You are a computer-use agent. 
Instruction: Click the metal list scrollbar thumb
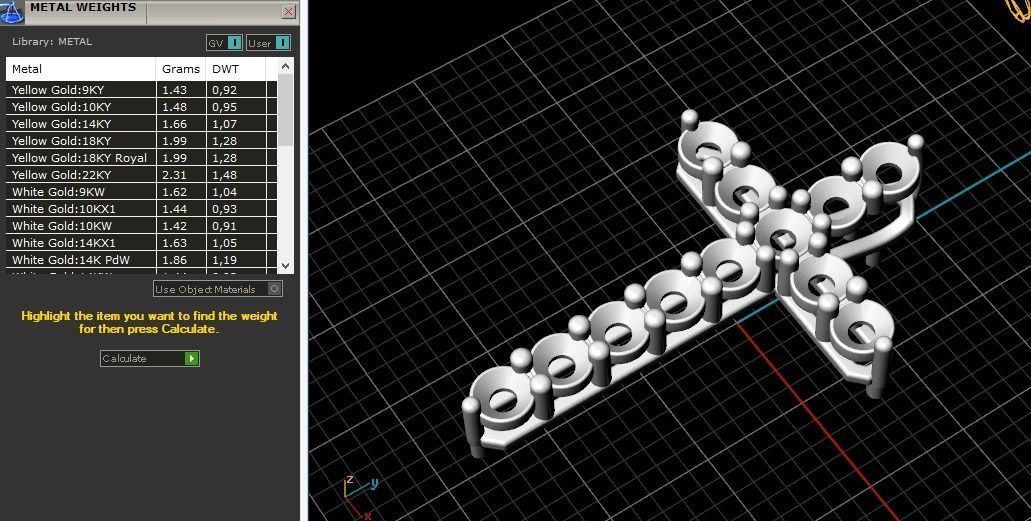click(x=285, y=110)
